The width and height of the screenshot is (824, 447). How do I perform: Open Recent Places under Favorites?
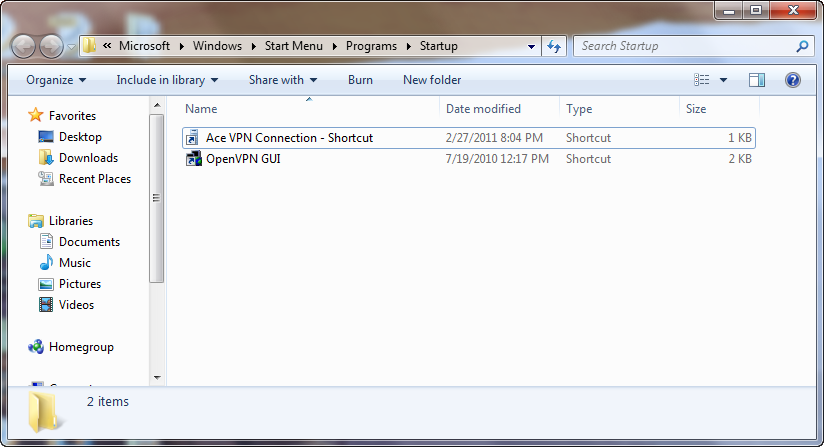click(x=95, y=179)
